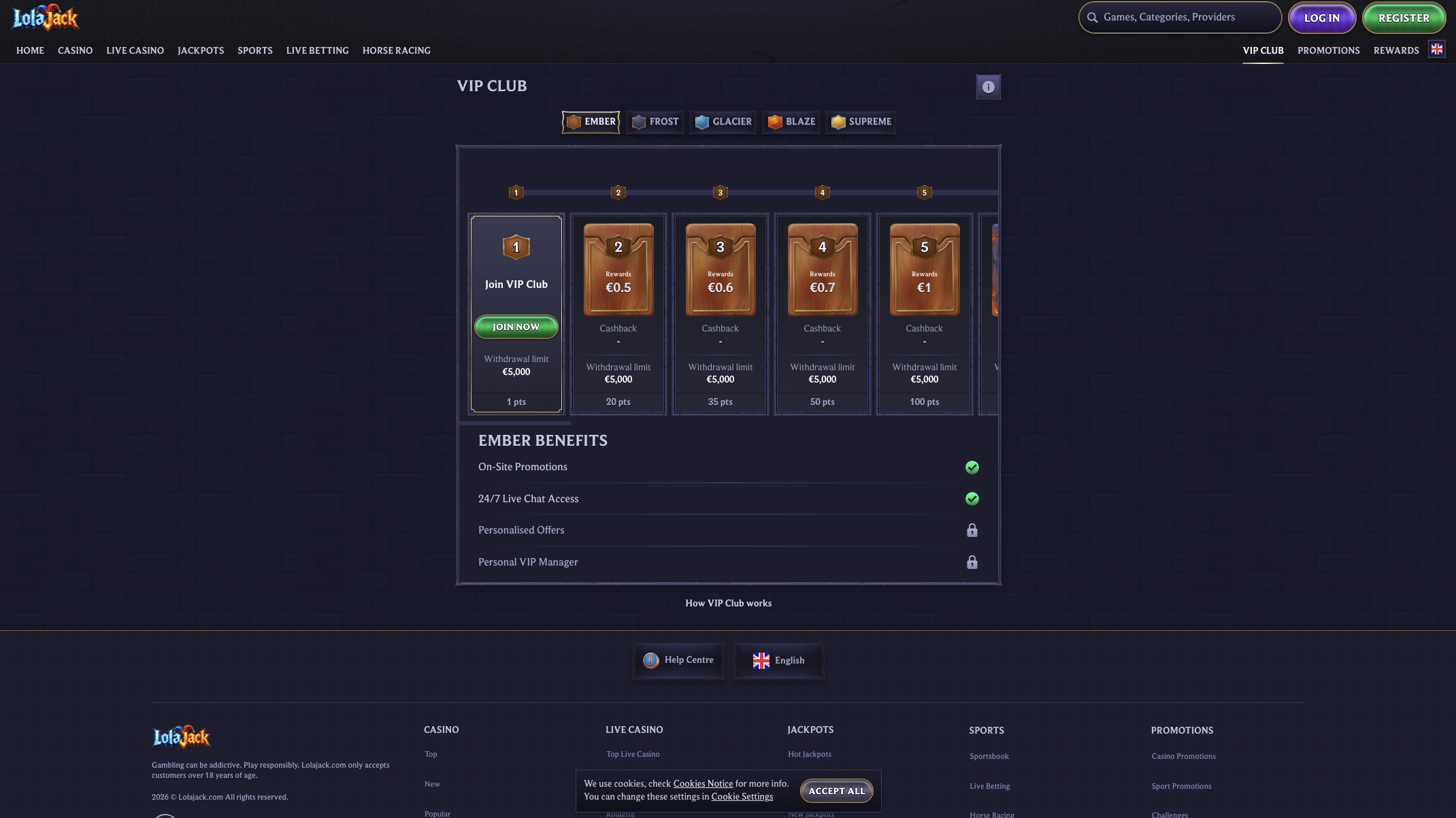Screen dimensions: 1456x818
Task: Open Top Live Casino footer link
Action: tap(633, 754)
